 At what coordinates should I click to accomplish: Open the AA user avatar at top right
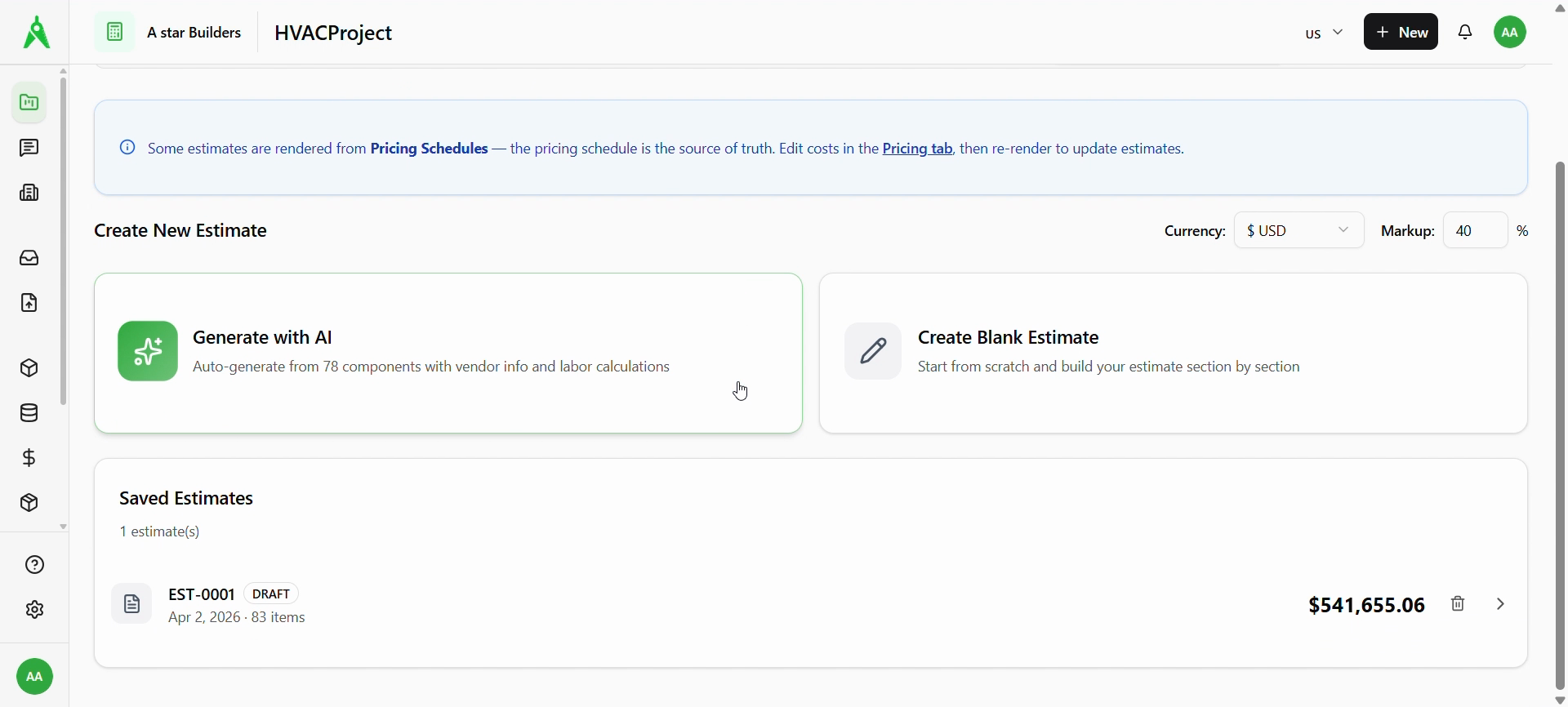(1511, 33)
